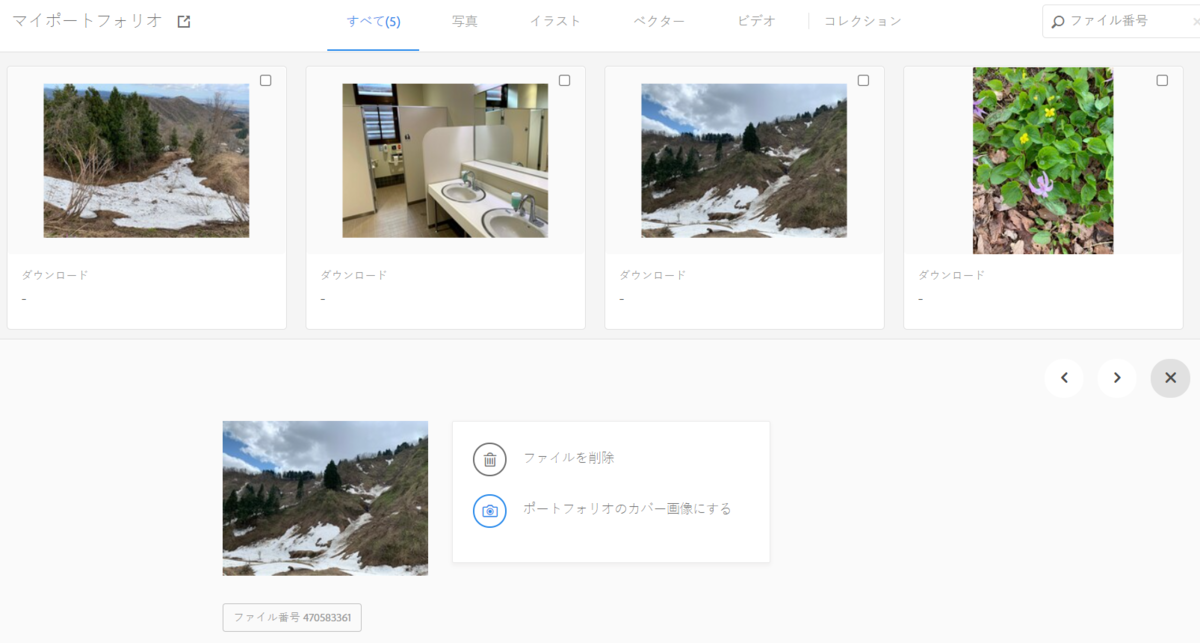Viewport: 1200px width, 643px height.
Task: Click ファイルを削除 link
Action: (x=569, y=458)
